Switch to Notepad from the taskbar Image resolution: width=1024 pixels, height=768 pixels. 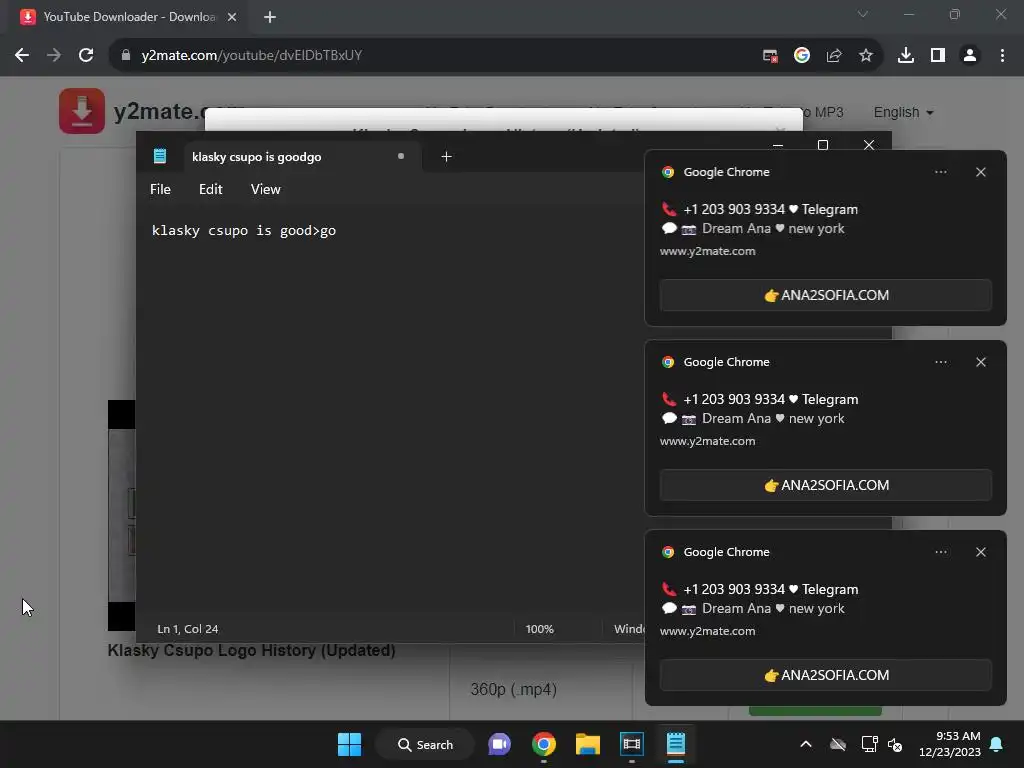coord(675,744)
